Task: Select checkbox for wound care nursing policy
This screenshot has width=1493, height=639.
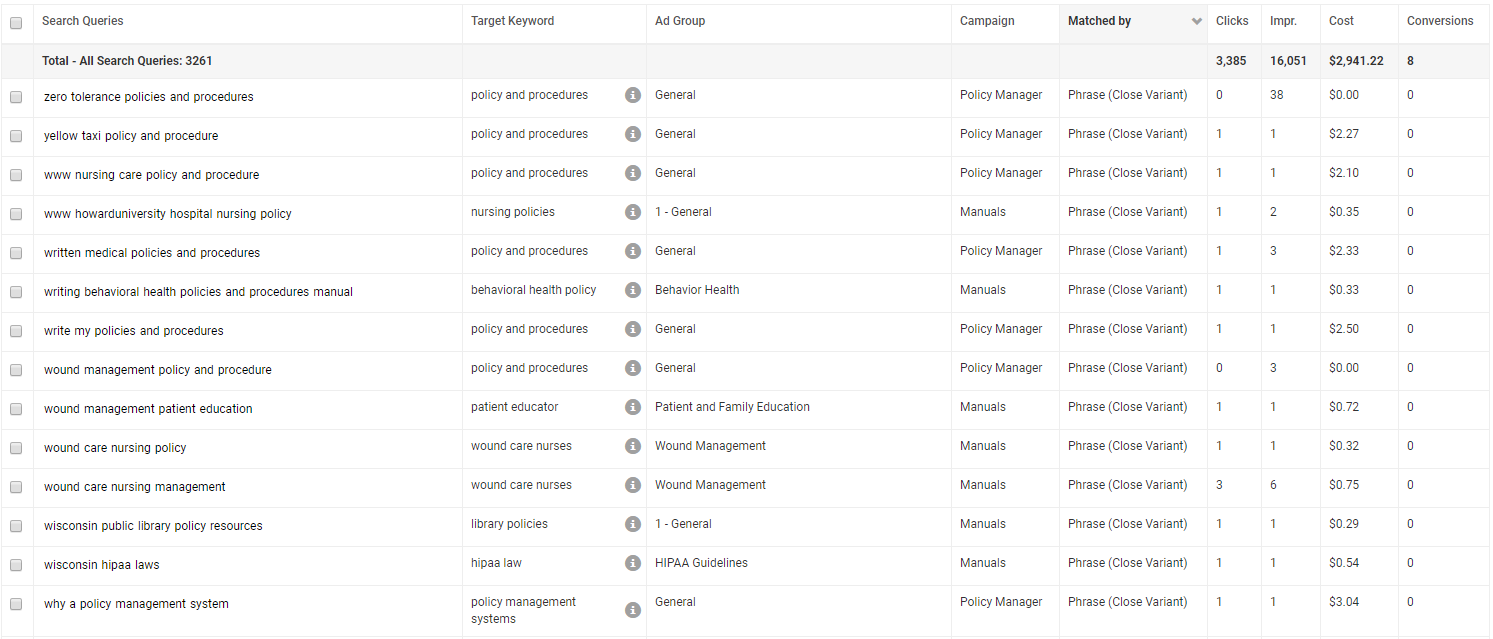Action: pyautogui.click(x=16, y=448)
